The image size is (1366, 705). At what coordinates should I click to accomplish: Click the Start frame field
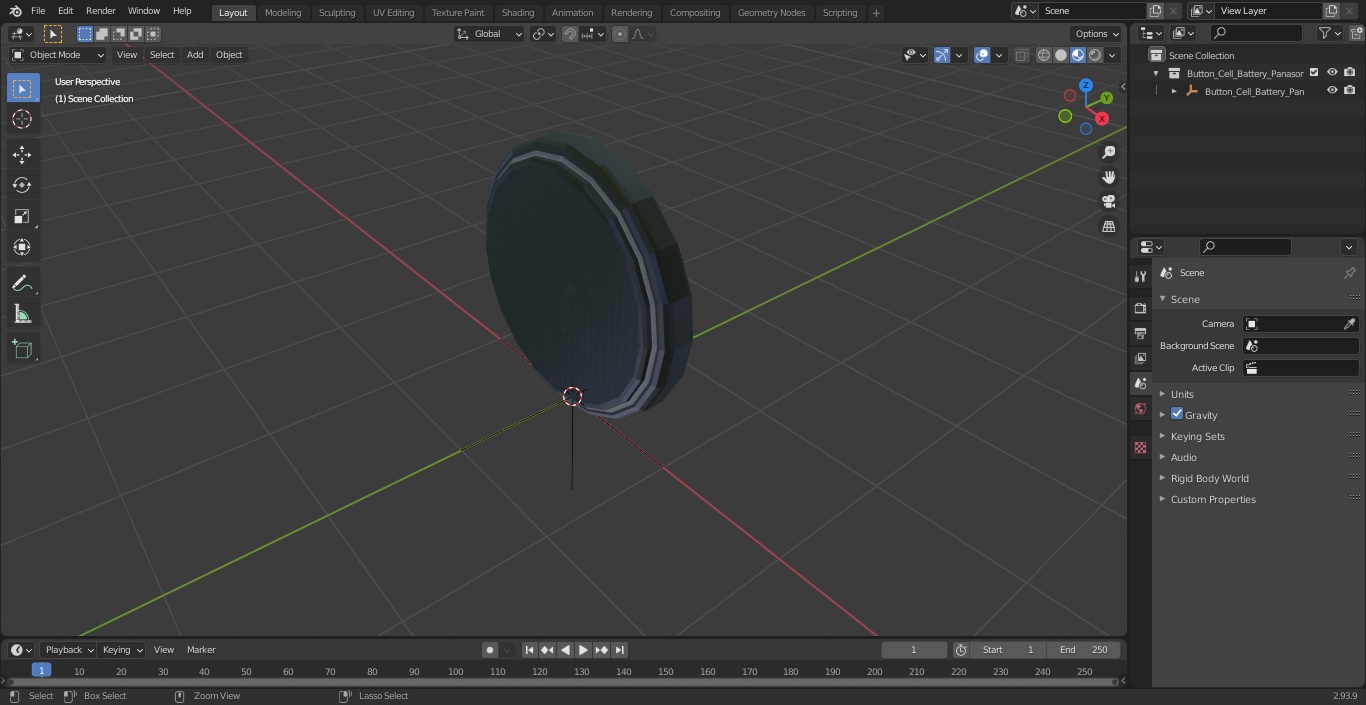click(1008, 650)
